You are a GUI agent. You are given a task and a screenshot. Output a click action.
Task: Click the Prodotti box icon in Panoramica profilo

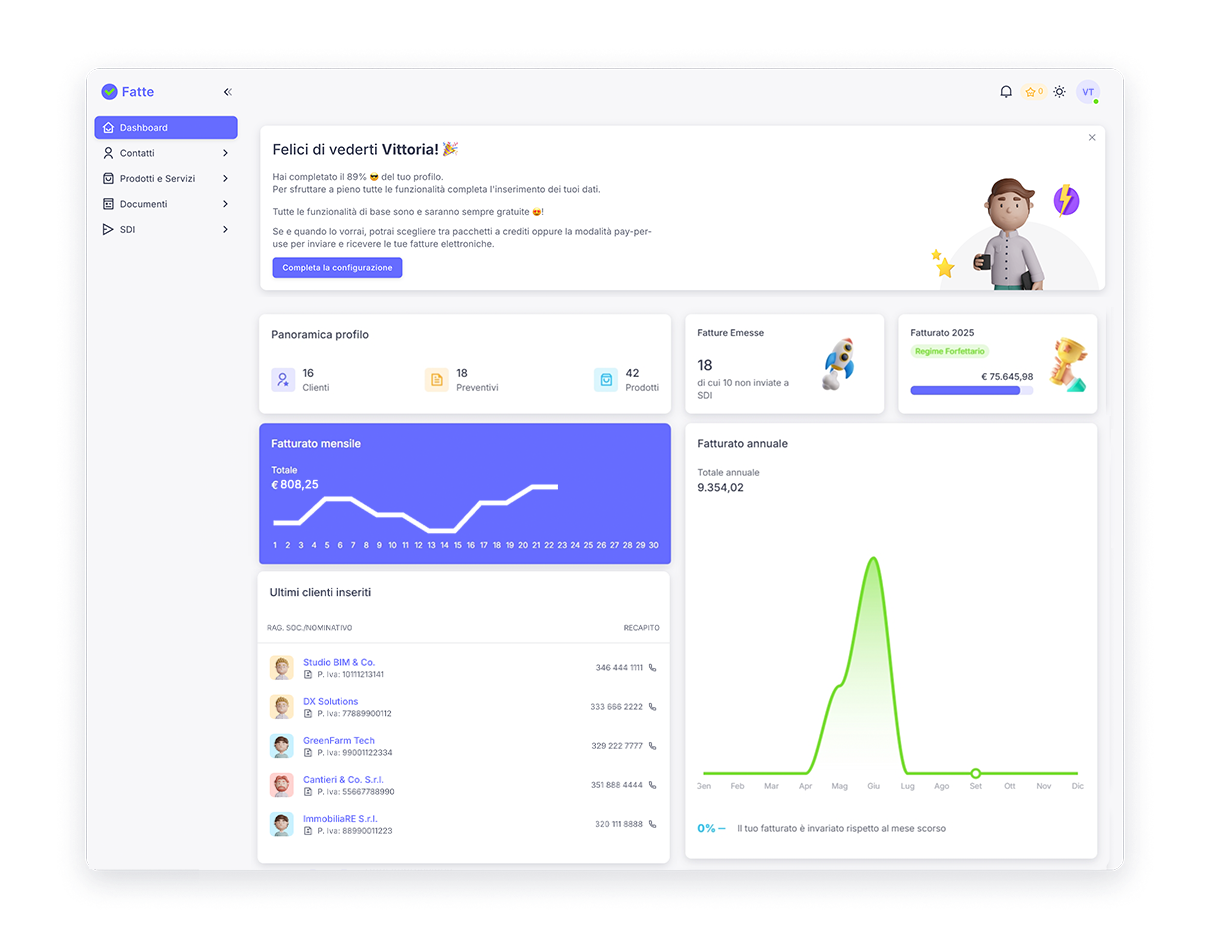coord(606,380)
